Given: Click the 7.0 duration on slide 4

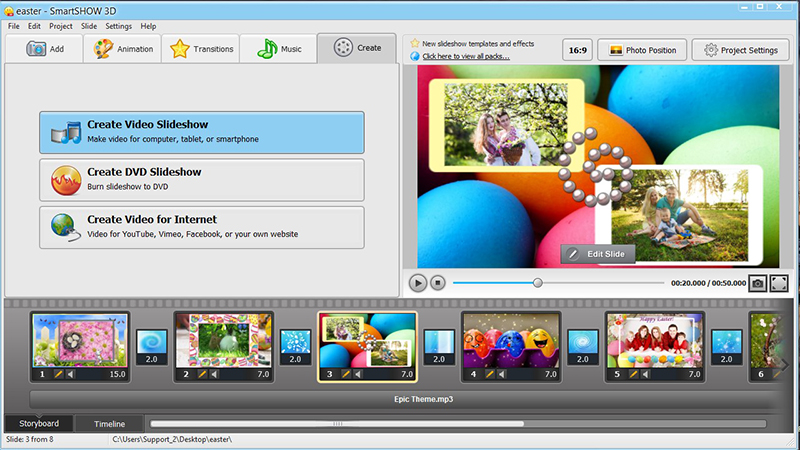Looking at the screenshot, I should (551, 374).
